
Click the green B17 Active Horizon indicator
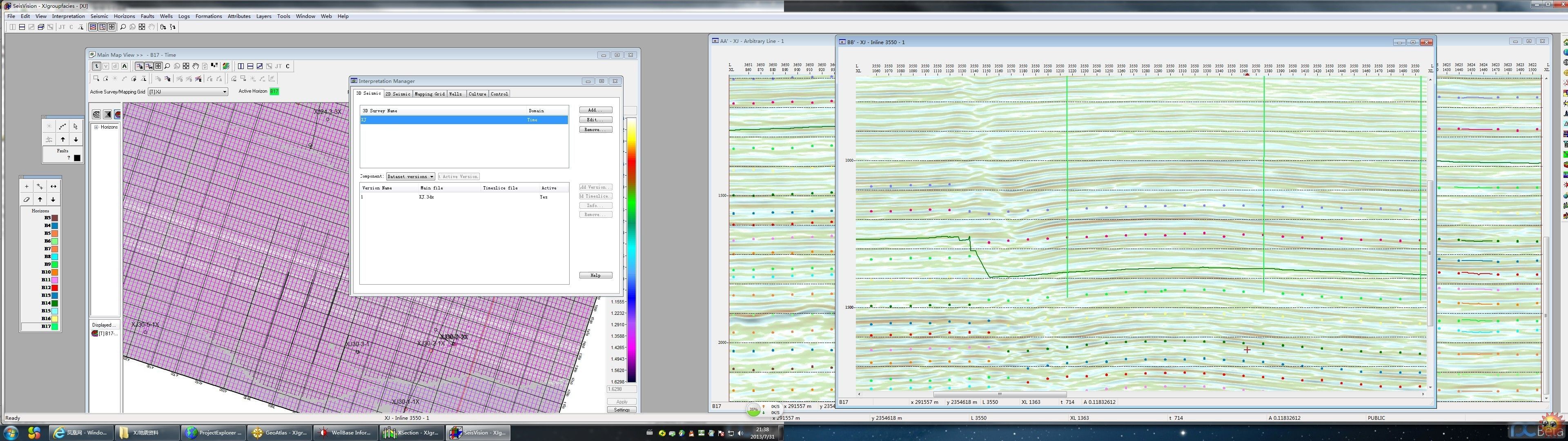tap(274, 91)
